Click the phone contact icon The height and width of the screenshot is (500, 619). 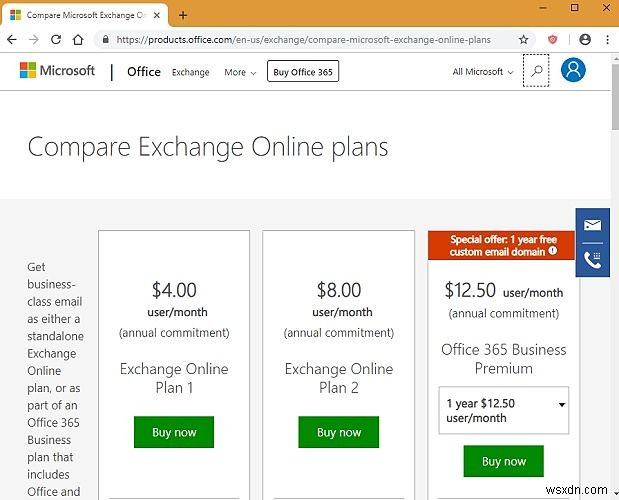[592, 259]
